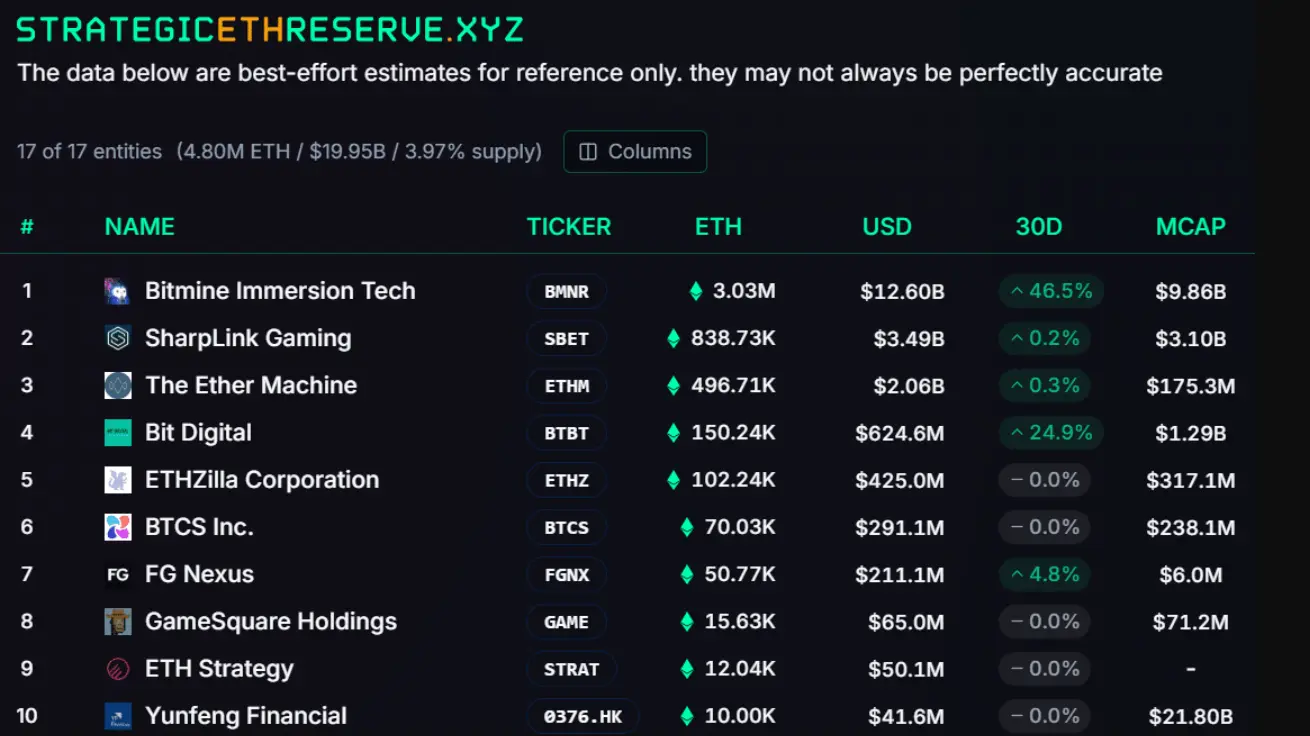This screenshot has height=736, width=1310.
Task: Click the ETH Strategy logo icon
Action: pos(118,669)
